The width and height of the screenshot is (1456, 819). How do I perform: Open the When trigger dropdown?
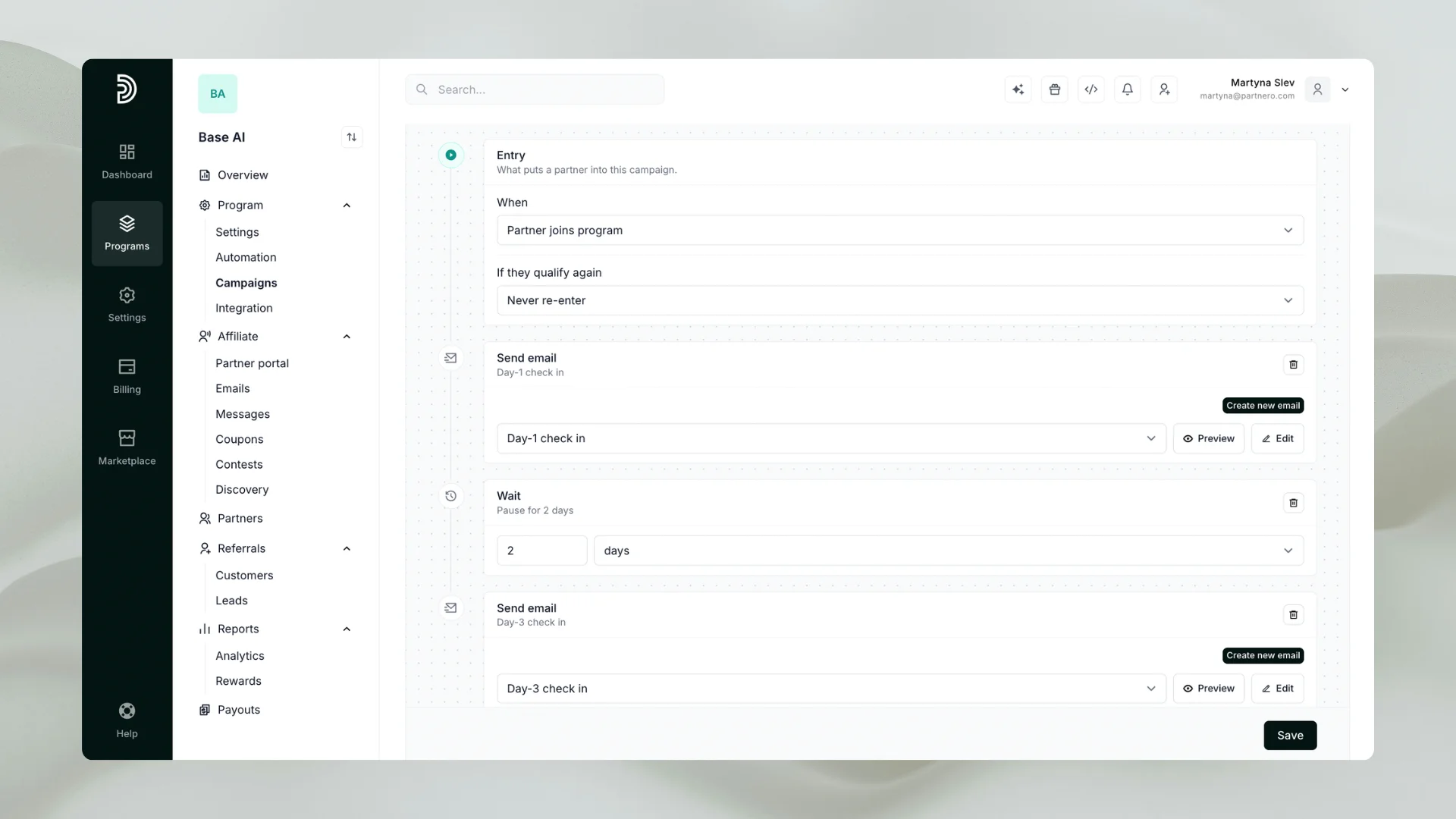click(x=899, y=231)
